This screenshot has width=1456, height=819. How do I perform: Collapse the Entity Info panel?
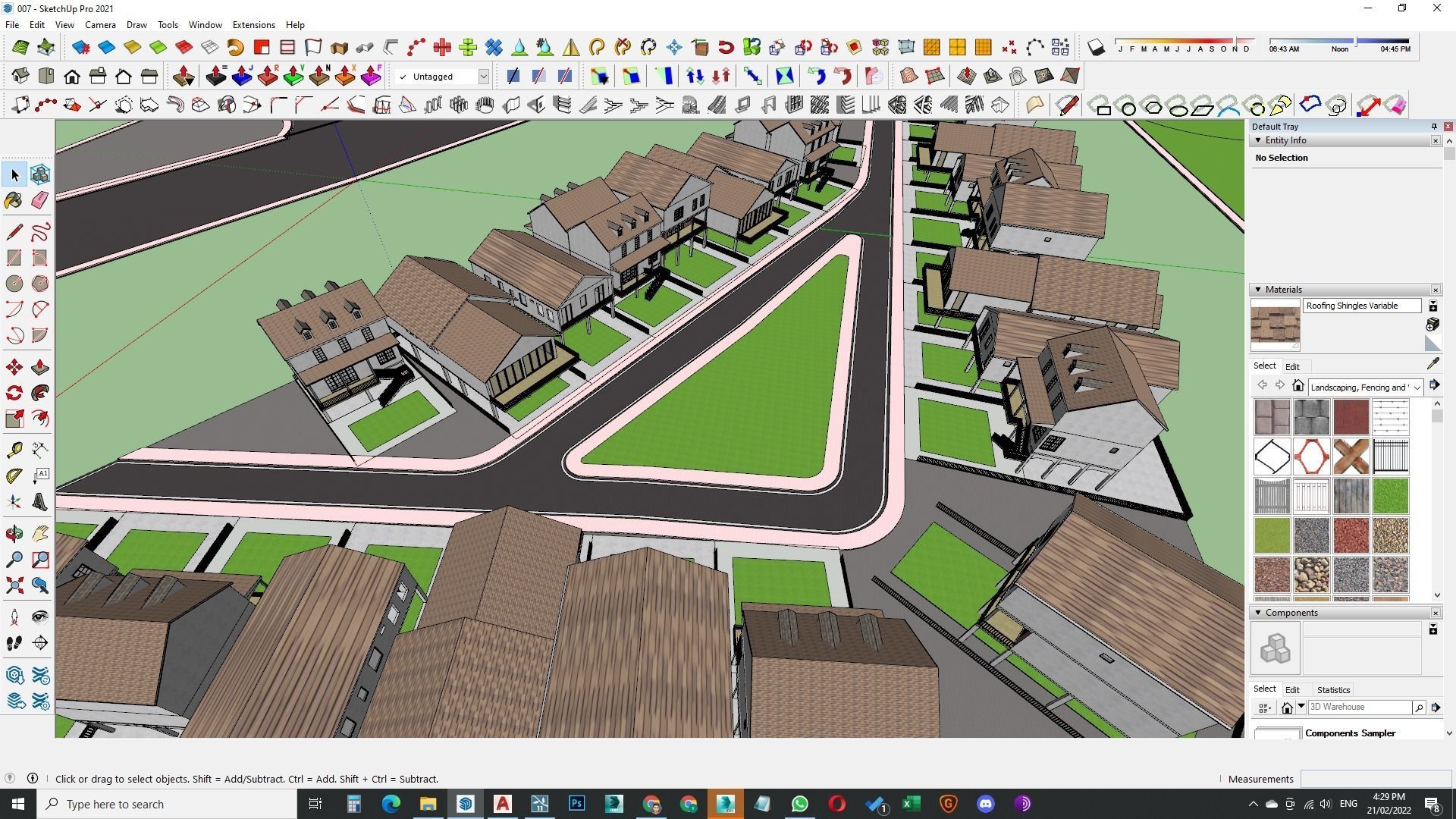1258,140
